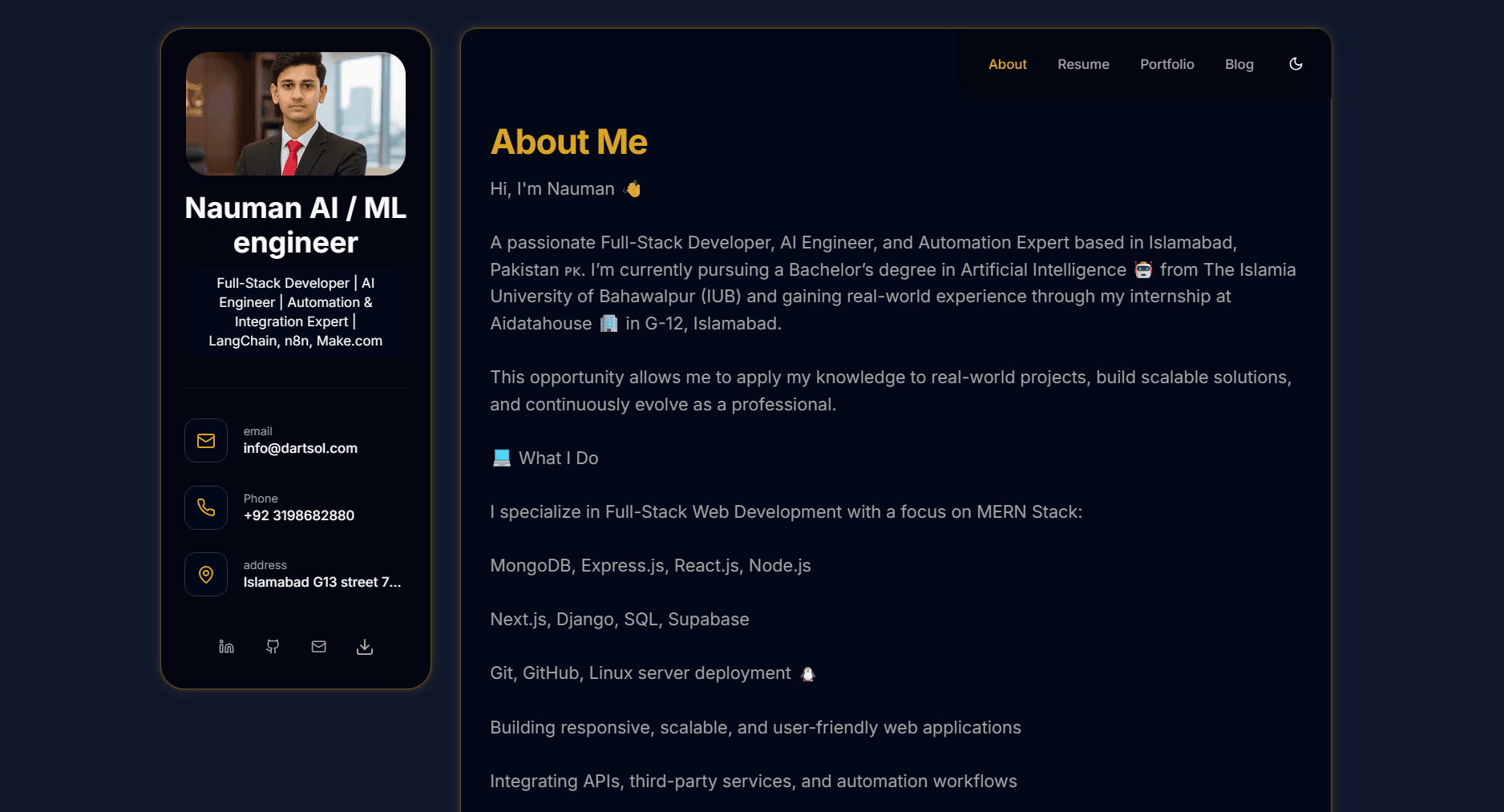Click the location pin icon beside the address
The width and height of the screenshot is (1504, 812).
[x=206, y=574]
